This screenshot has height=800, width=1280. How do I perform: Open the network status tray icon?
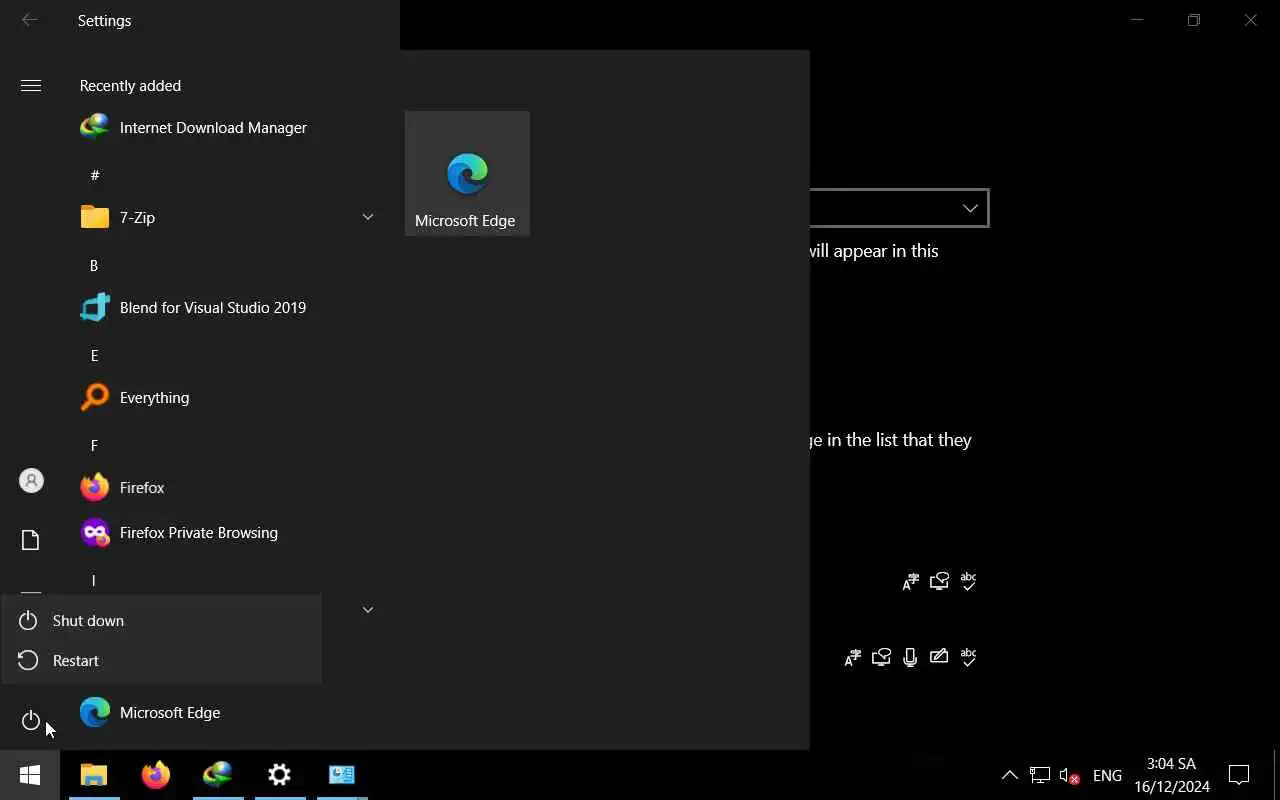(1040, 775)
